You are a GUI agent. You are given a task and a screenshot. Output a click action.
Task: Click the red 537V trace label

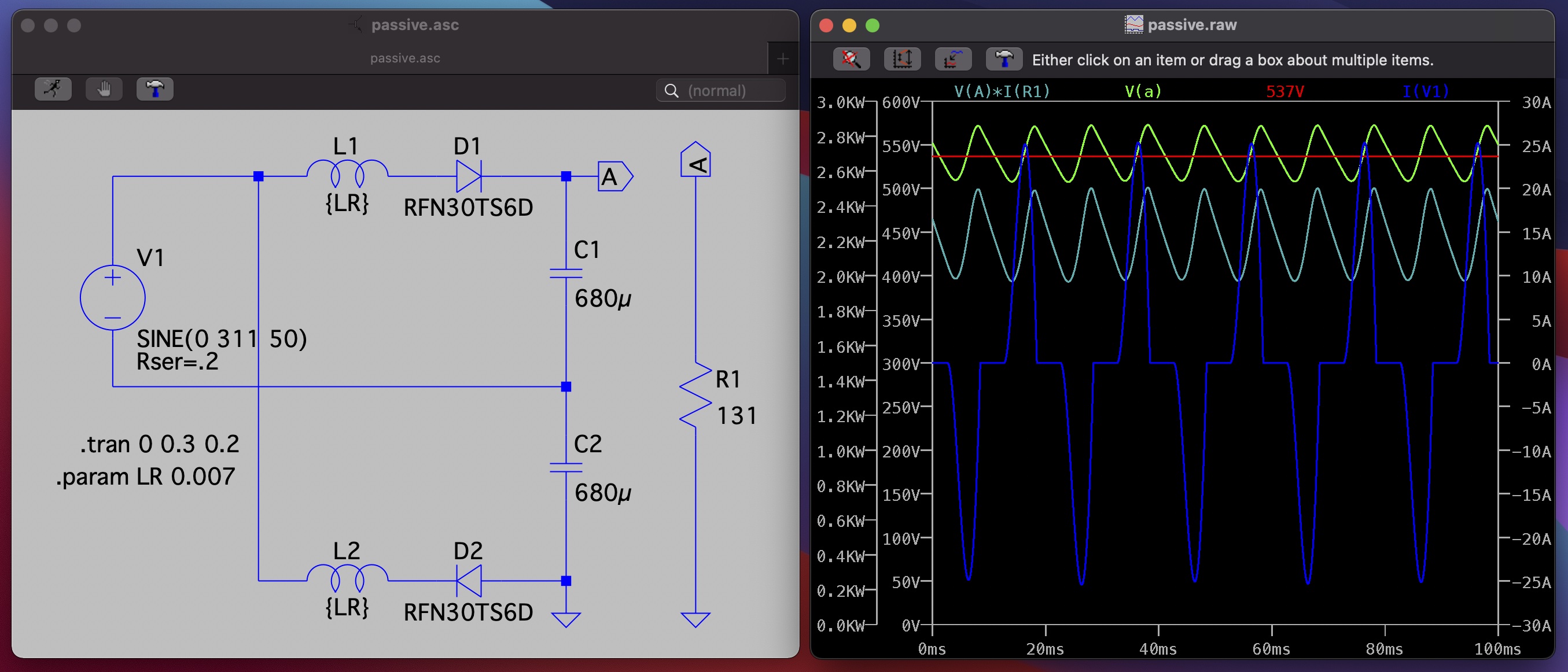pos(1284,91)
